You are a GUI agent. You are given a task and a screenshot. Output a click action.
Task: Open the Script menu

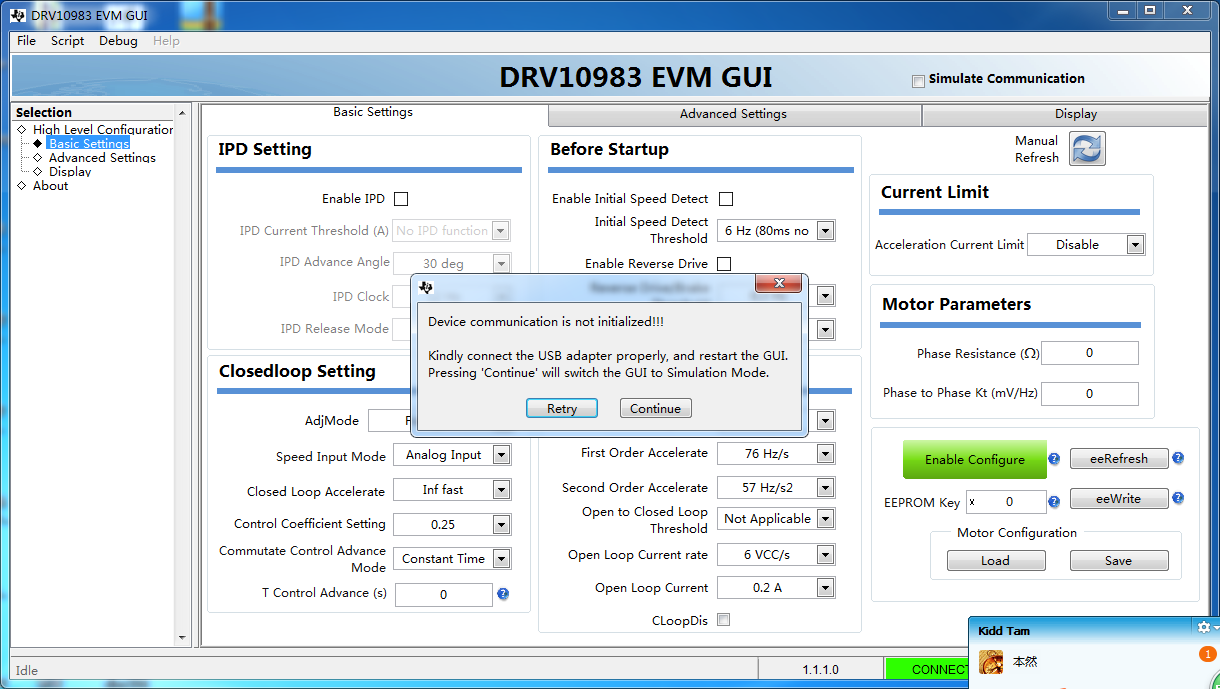(68, 41)
